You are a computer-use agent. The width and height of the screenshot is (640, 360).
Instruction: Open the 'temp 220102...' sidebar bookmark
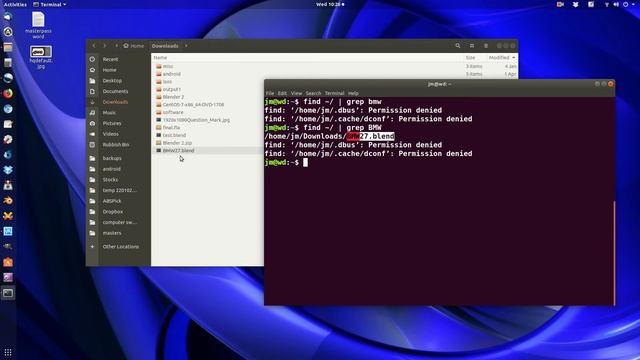(x=119, y=190)
